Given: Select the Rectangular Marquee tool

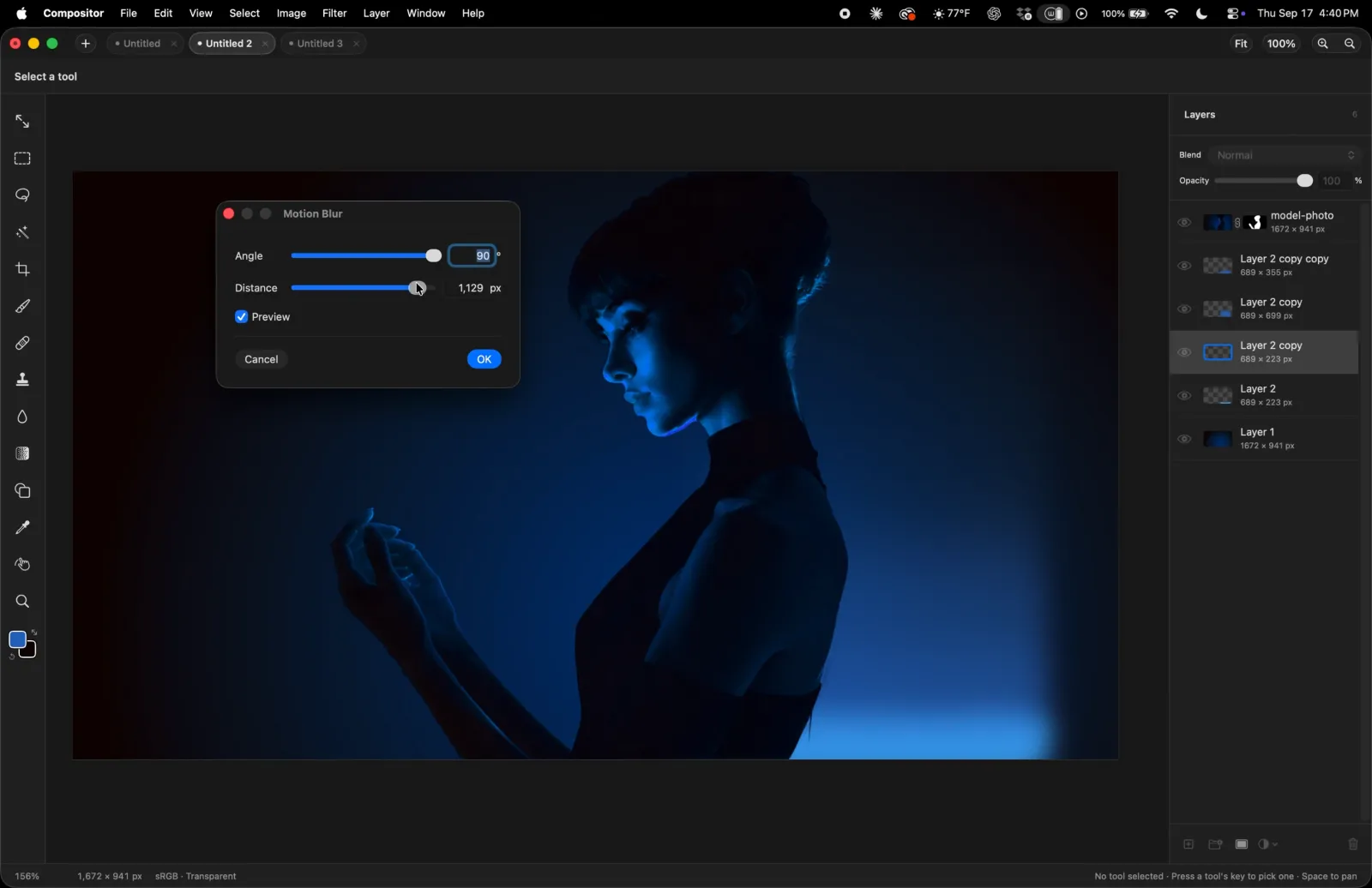Looking at the screenshot, I should point(22,159).
